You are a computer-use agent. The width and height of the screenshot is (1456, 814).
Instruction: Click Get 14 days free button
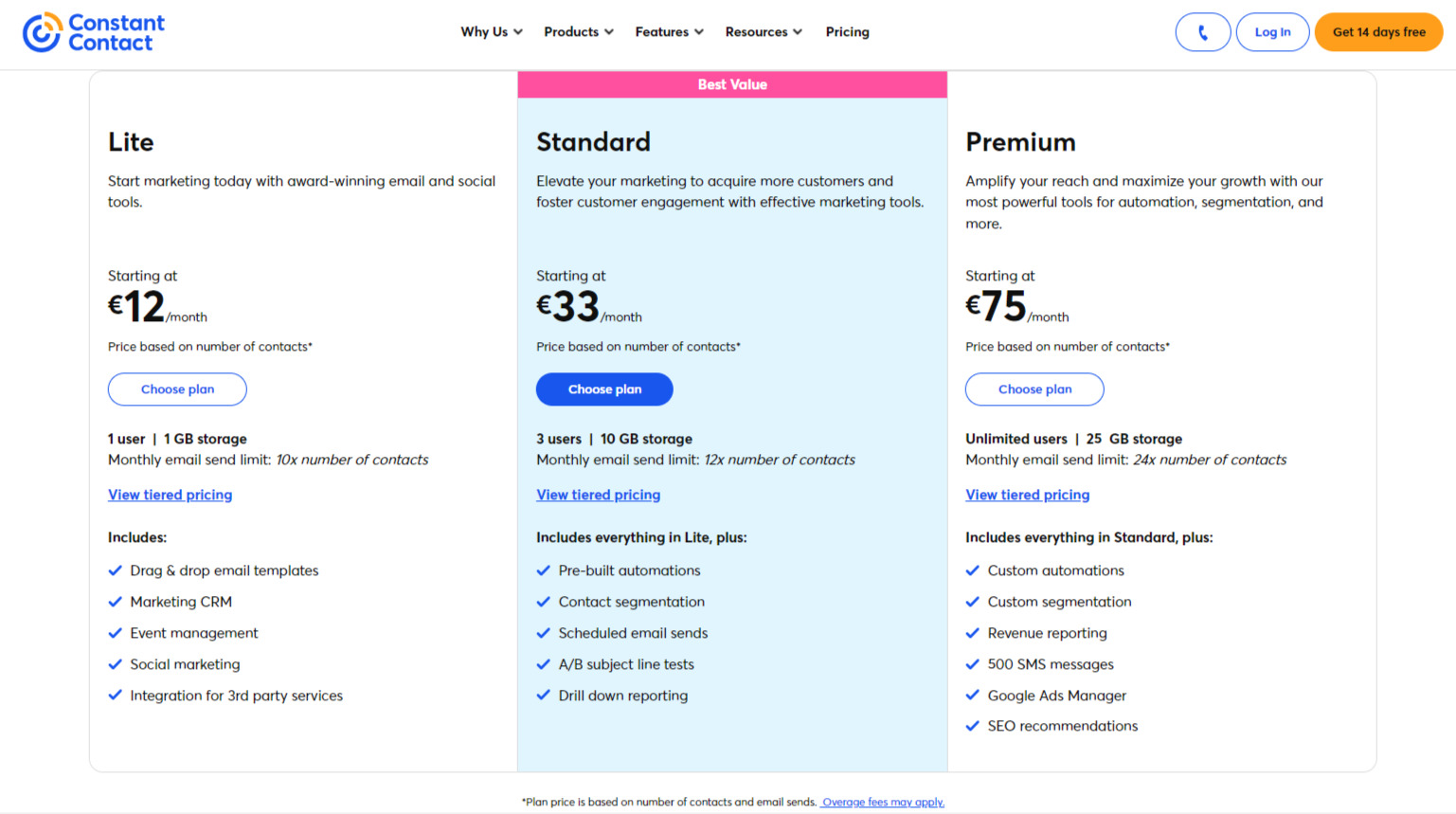[x=1378, y=32]
